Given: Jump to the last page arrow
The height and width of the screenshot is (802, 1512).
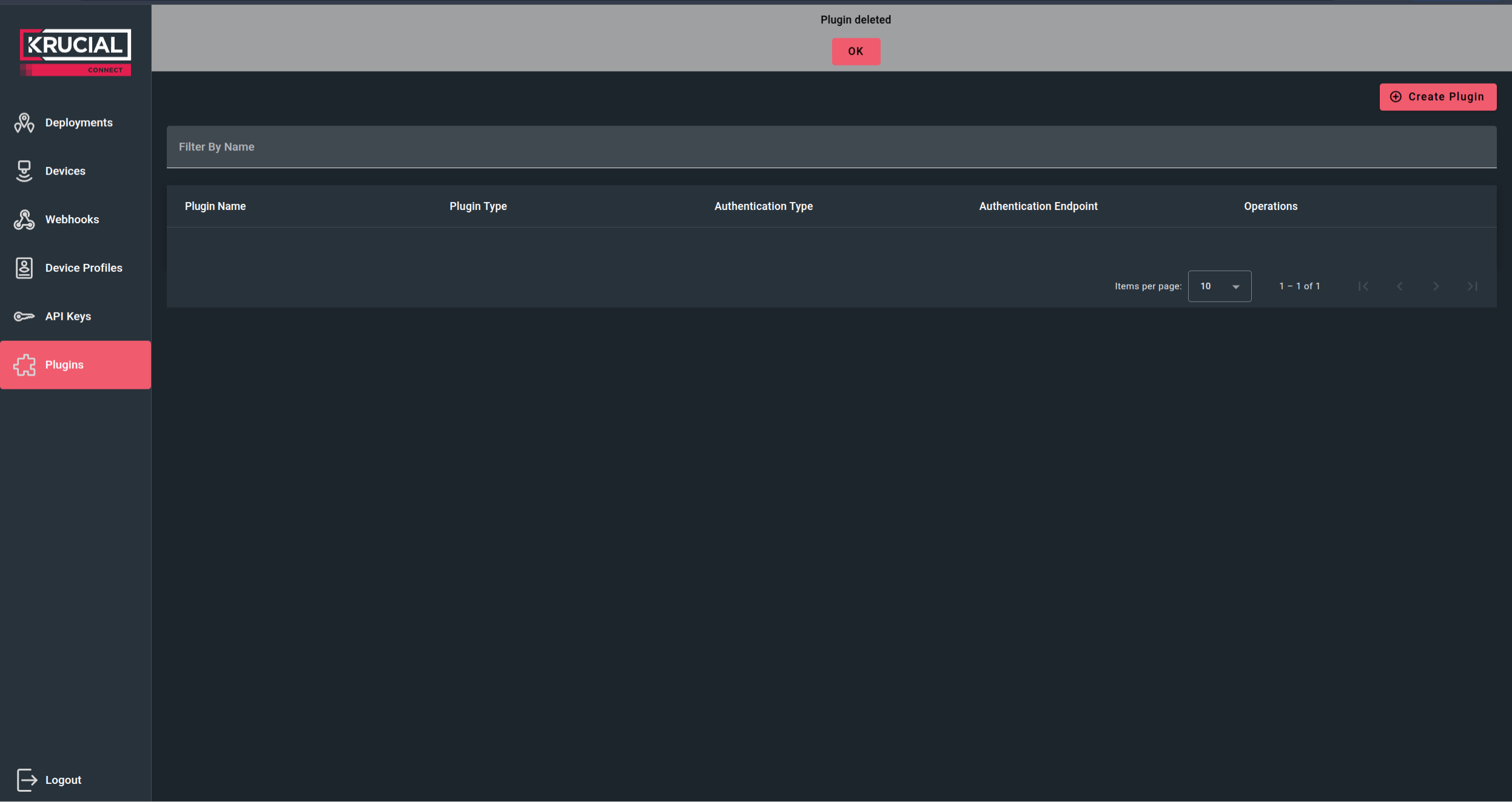Looking at the screenshot, I should pos(1473,286).
